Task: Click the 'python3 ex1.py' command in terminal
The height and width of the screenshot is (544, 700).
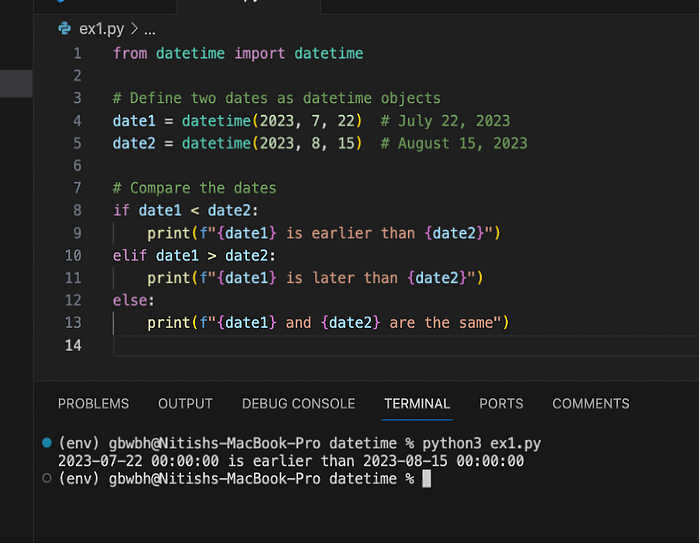Action: pos(482,443)
